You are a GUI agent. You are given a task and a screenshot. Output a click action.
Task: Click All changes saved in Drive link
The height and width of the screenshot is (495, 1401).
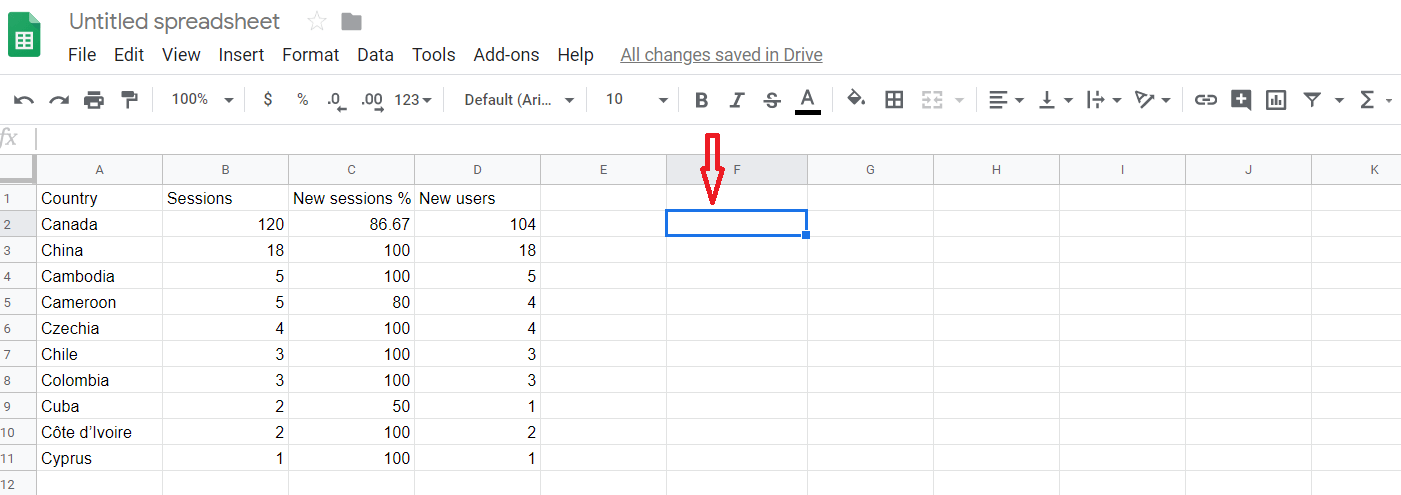(x=721, y=55)
